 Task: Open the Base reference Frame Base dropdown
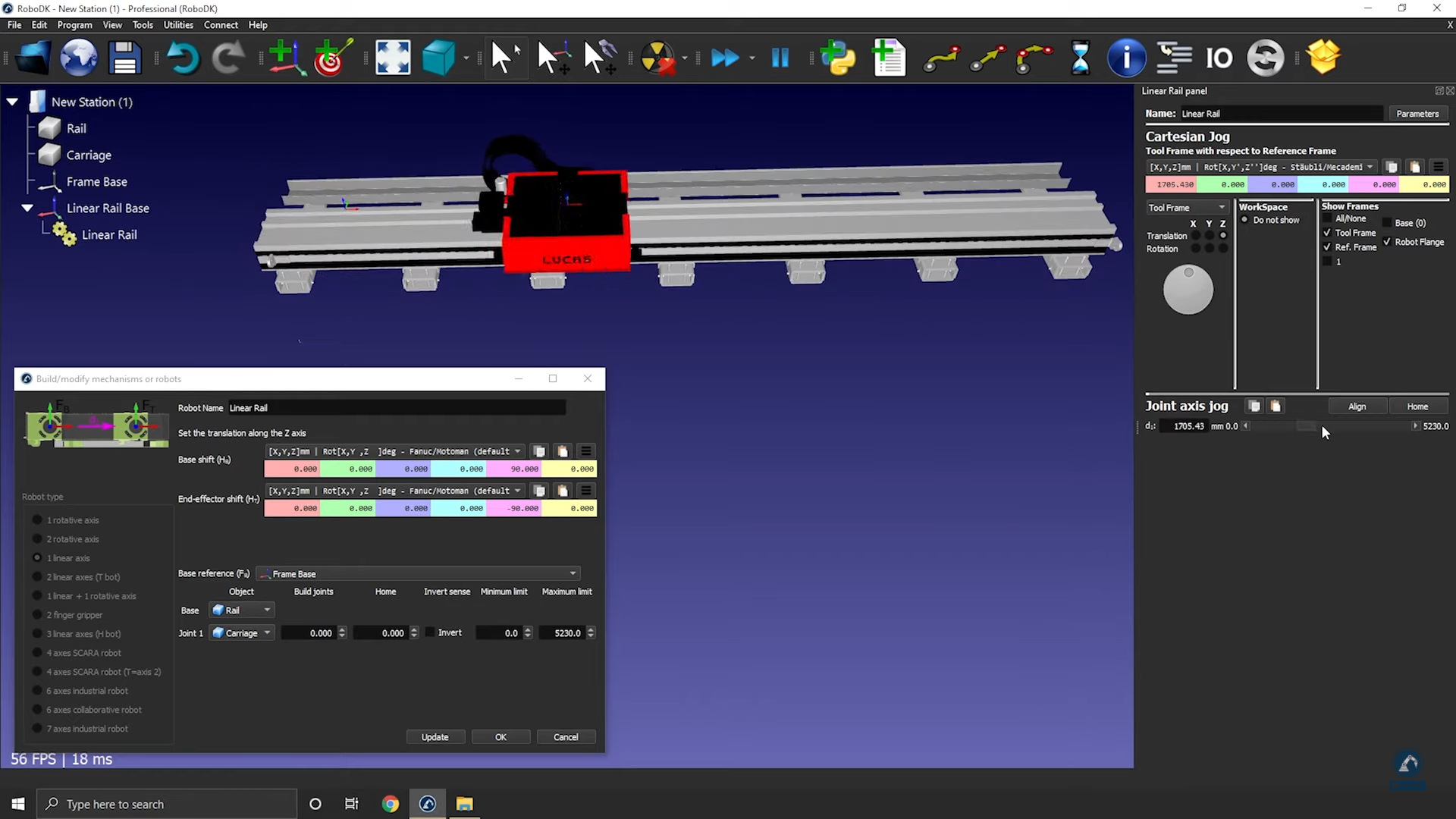coord(419,574)
